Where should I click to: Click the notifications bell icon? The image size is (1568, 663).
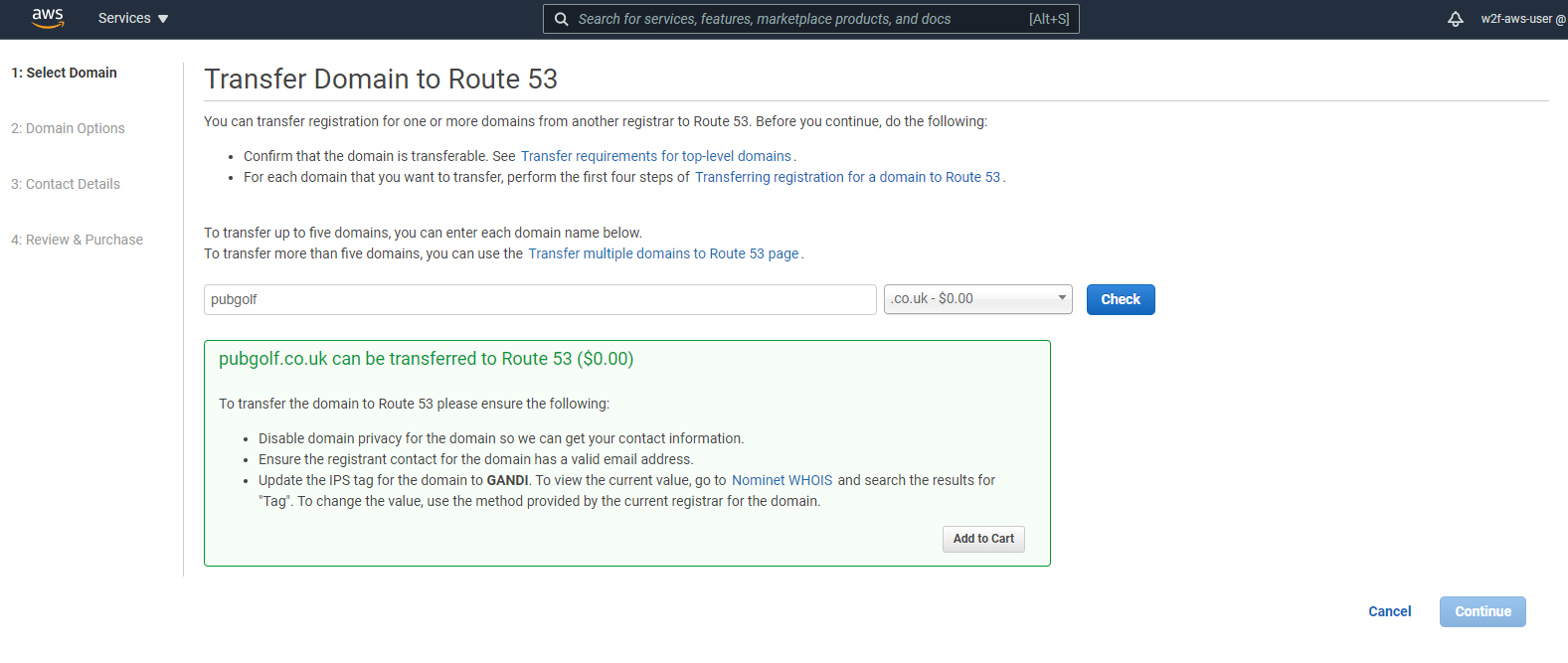tap(1455, 19)
